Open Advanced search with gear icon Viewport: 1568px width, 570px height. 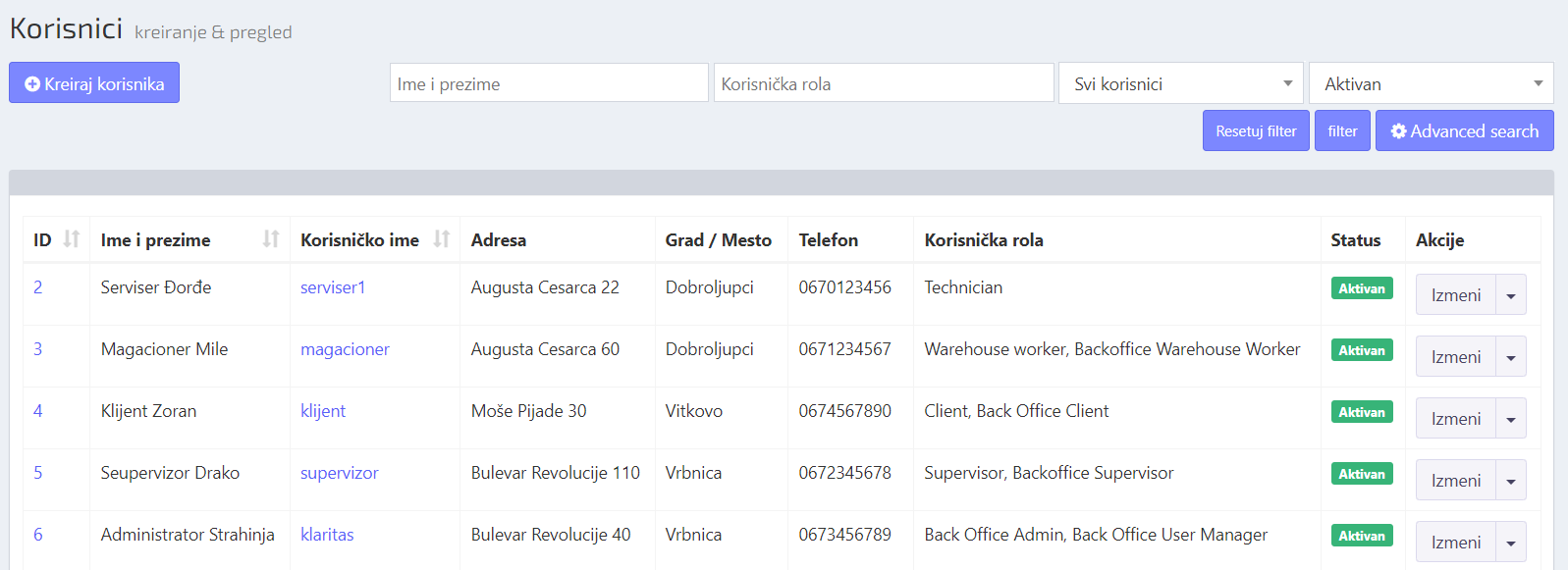(x=1464, y=131)
